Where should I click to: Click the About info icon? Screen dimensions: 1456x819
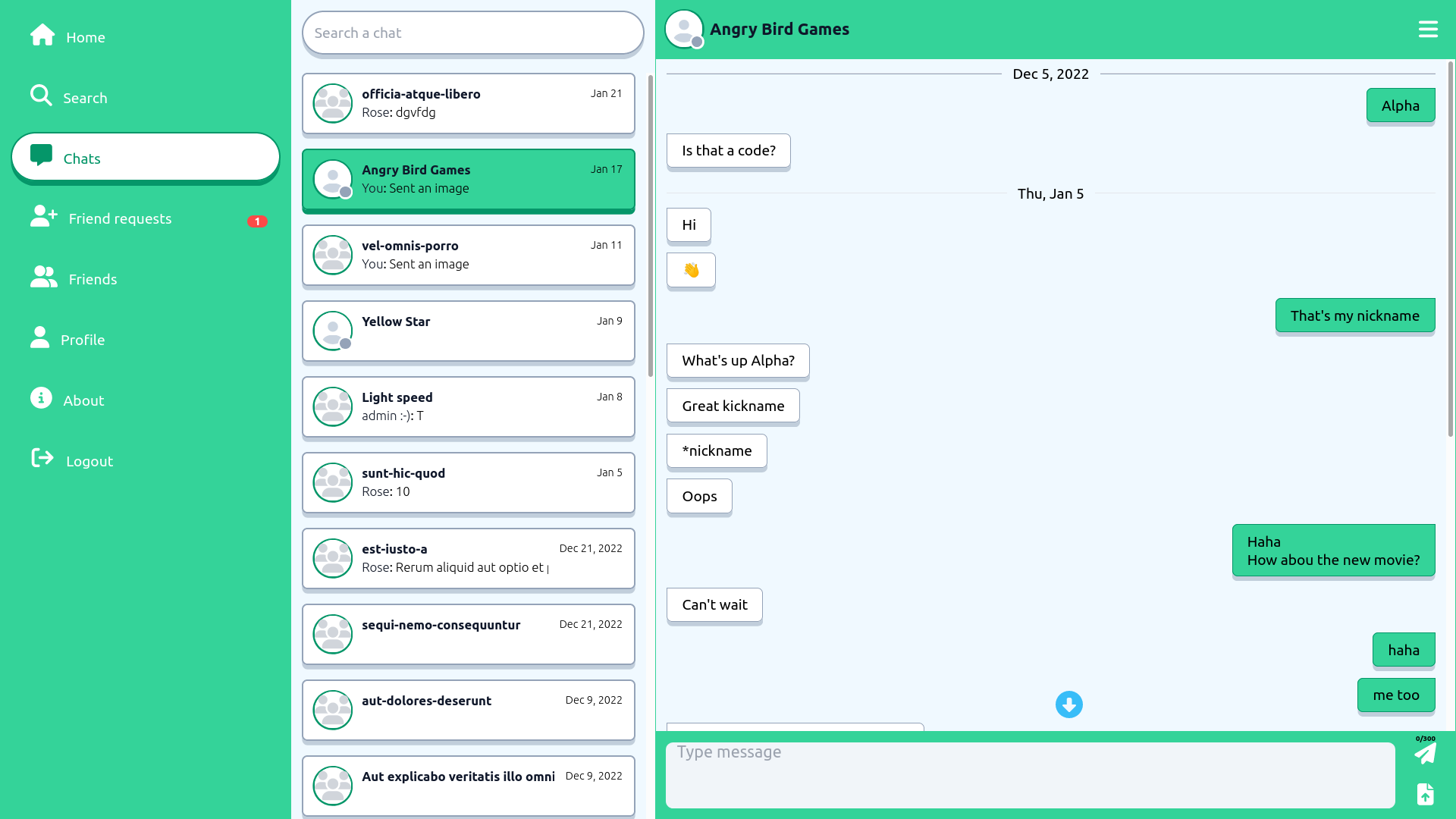[41, 398]
